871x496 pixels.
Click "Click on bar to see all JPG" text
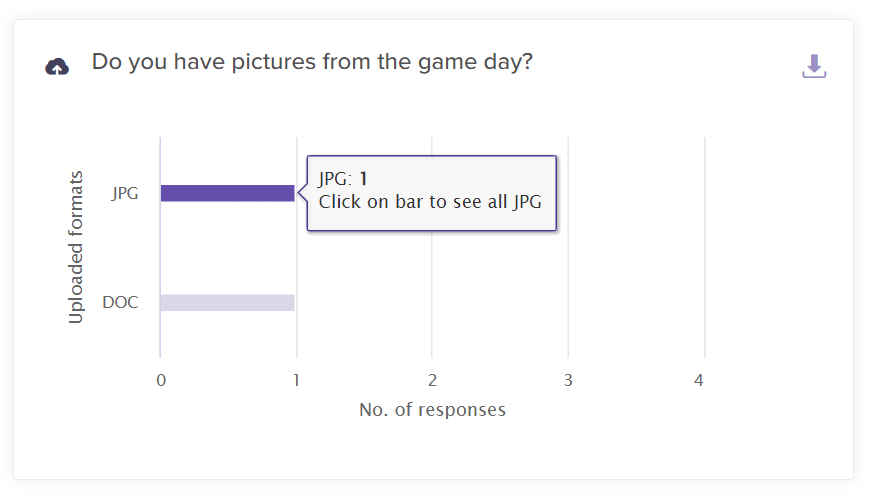pos(430,201)
